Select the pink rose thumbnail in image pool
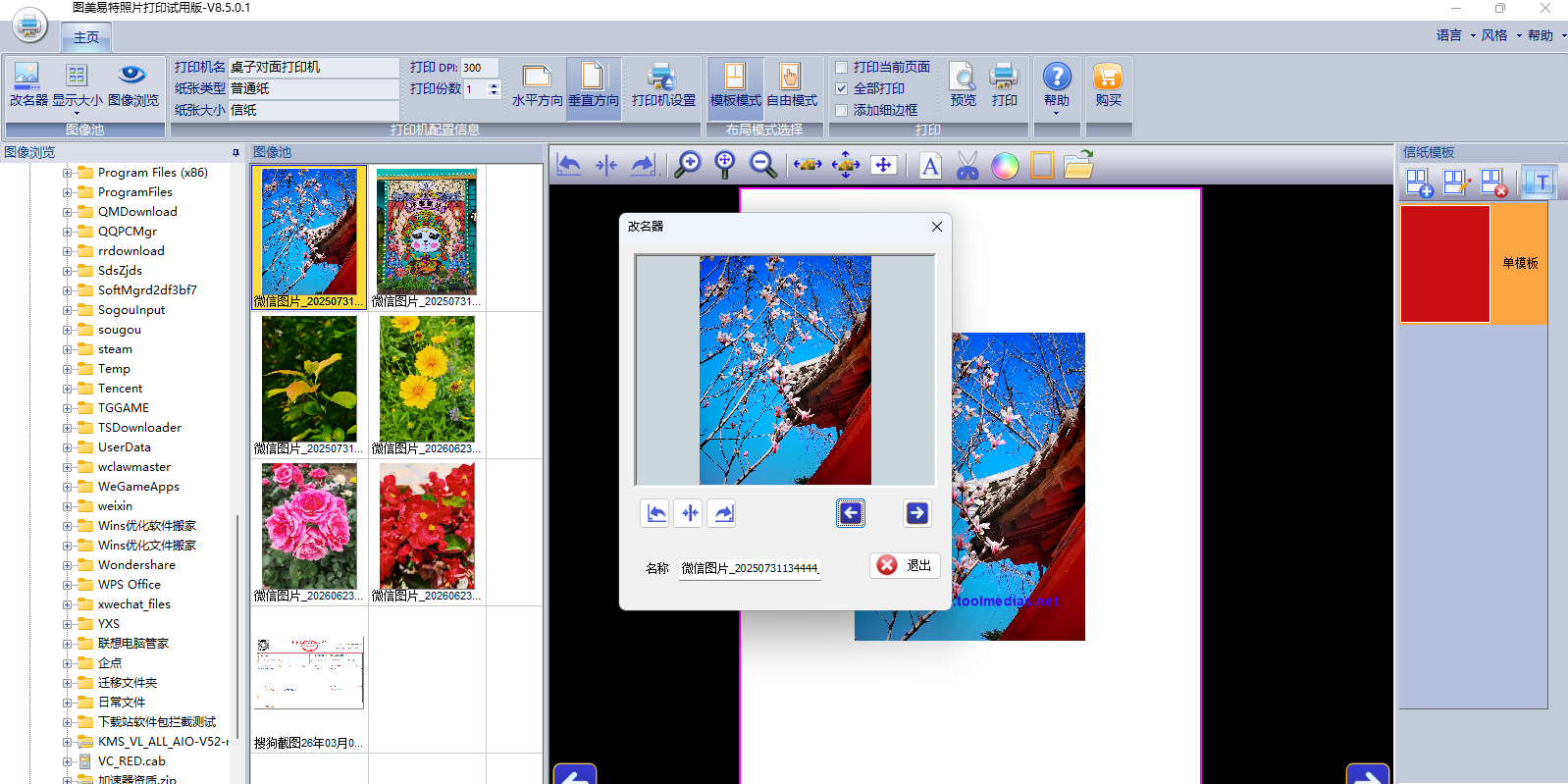Image resolution: width=1568 pixels, height=784 pixels. (x=309, y=526)
